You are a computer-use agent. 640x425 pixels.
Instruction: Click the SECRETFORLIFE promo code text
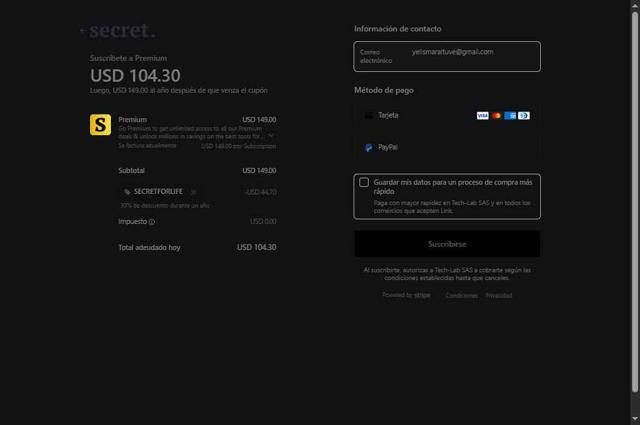158,191
